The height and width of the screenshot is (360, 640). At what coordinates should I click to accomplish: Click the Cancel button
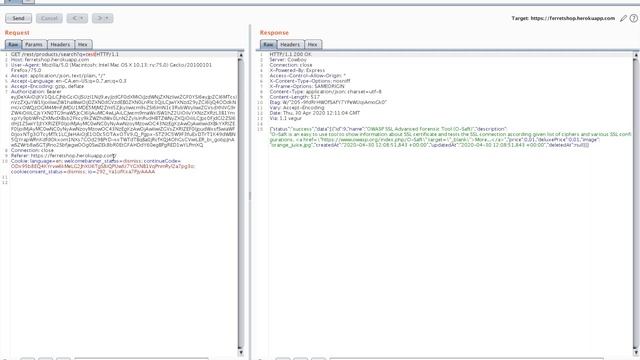coord(49,18)
